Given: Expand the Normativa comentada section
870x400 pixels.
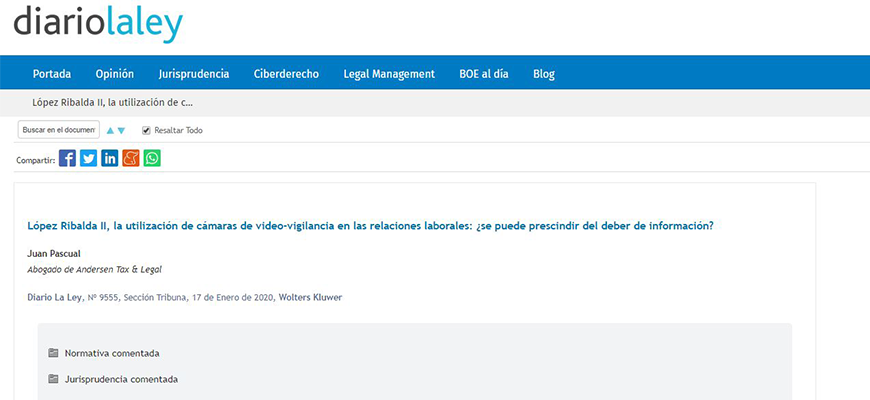Looking at the screenshot, I should coord(111,353).
